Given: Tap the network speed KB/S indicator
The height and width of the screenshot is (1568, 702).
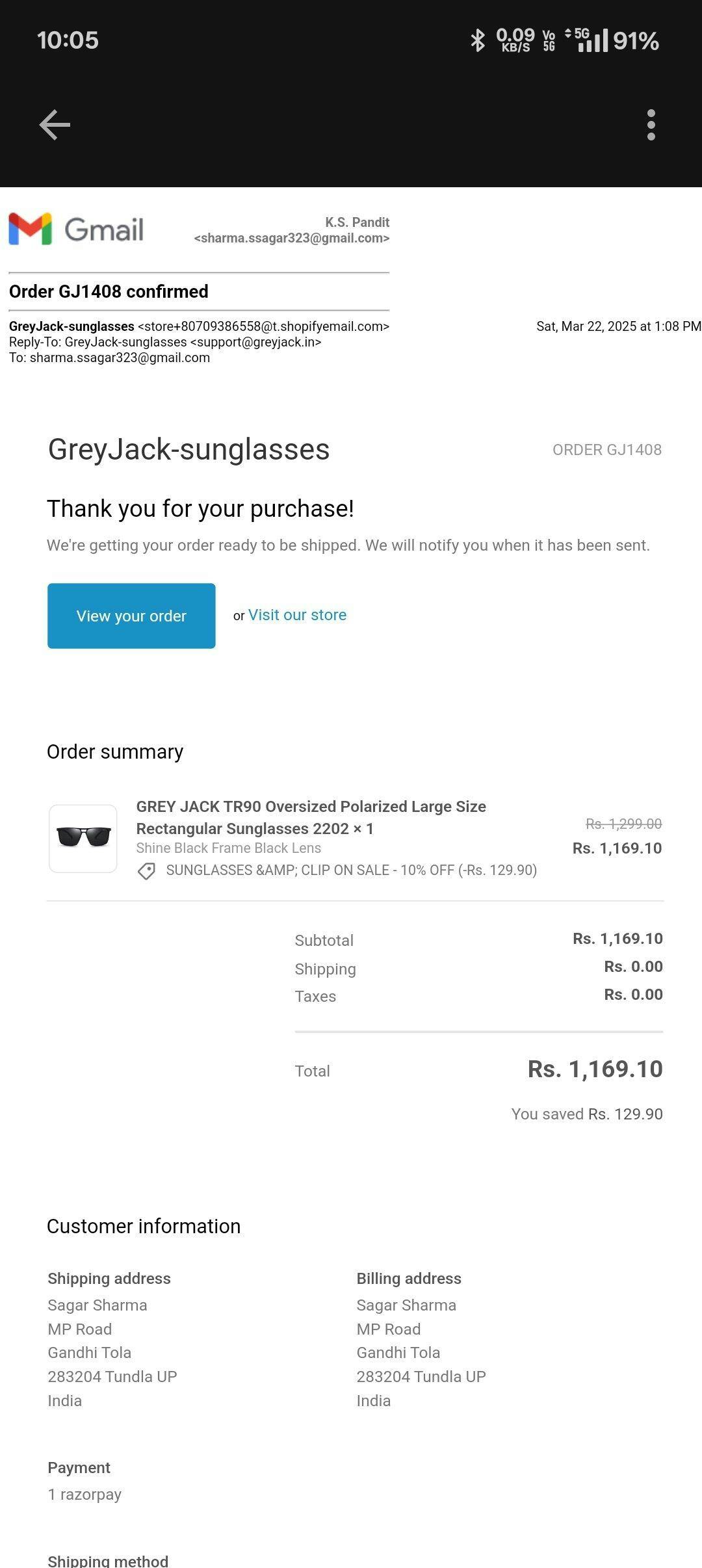Looking at the screenshot, I should click(x=515, y=40).
